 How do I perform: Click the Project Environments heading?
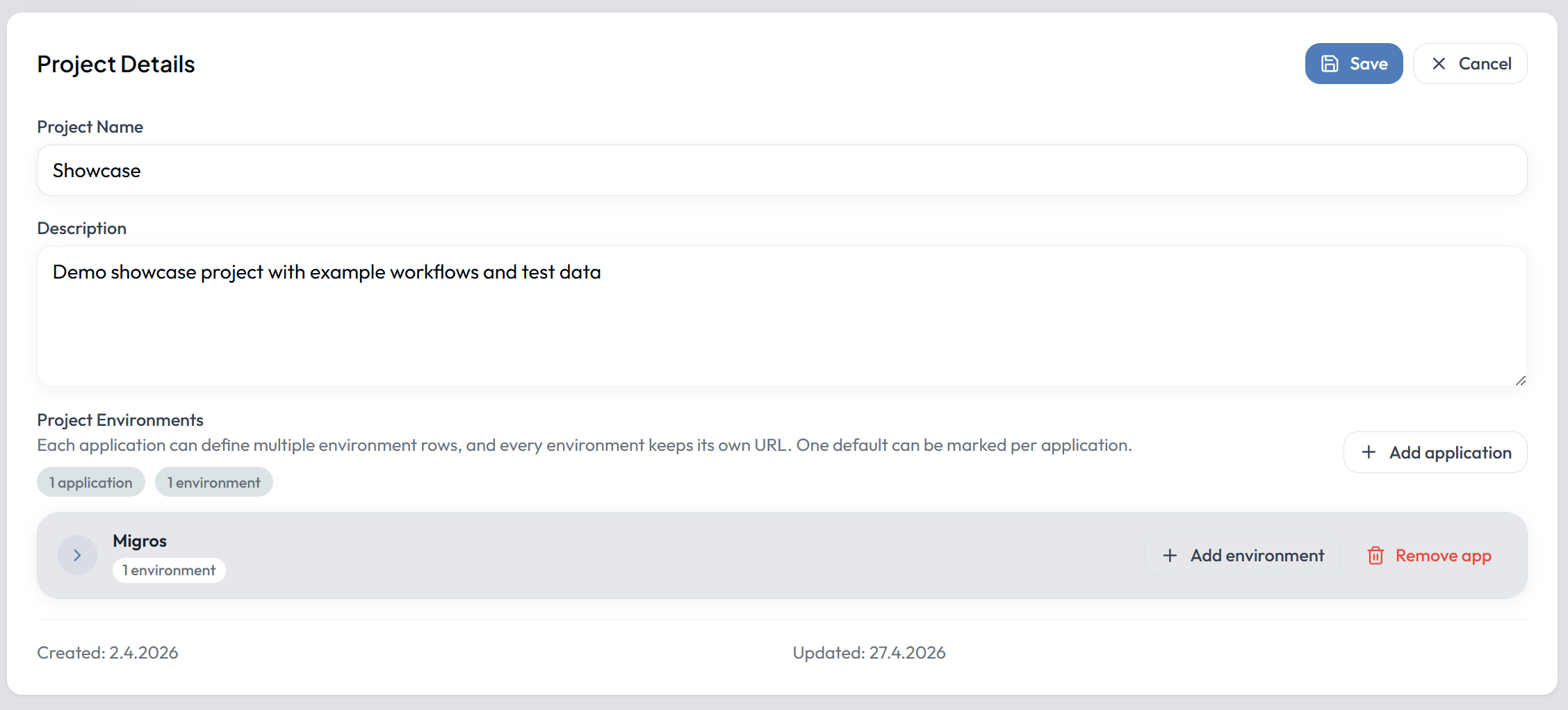[120, 420]
